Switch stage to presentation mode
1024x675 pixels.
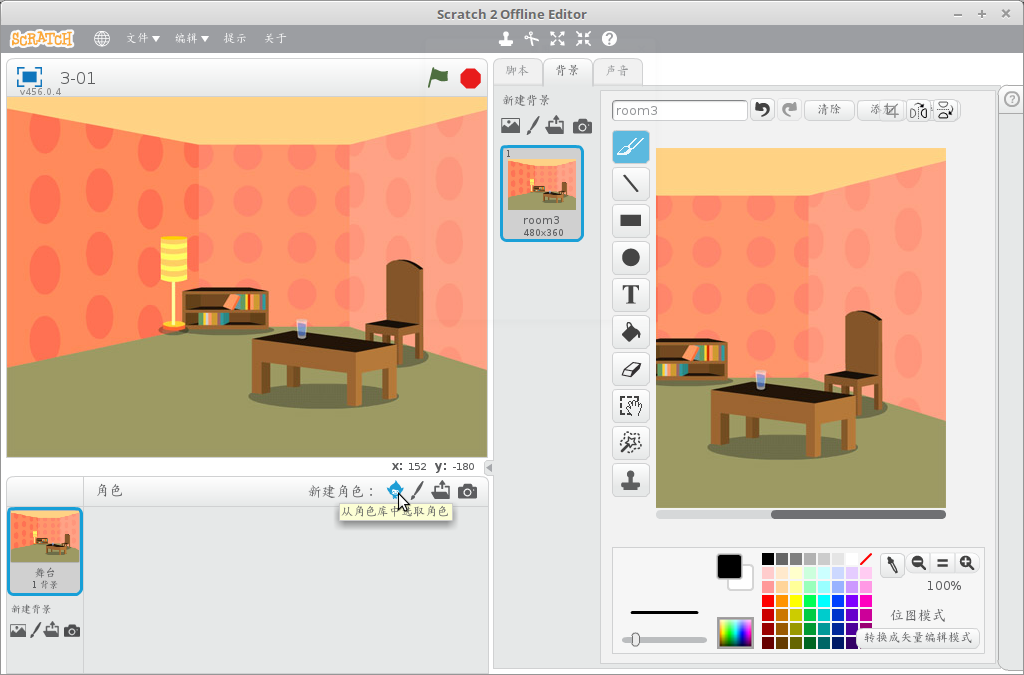(x=29, y=77)
